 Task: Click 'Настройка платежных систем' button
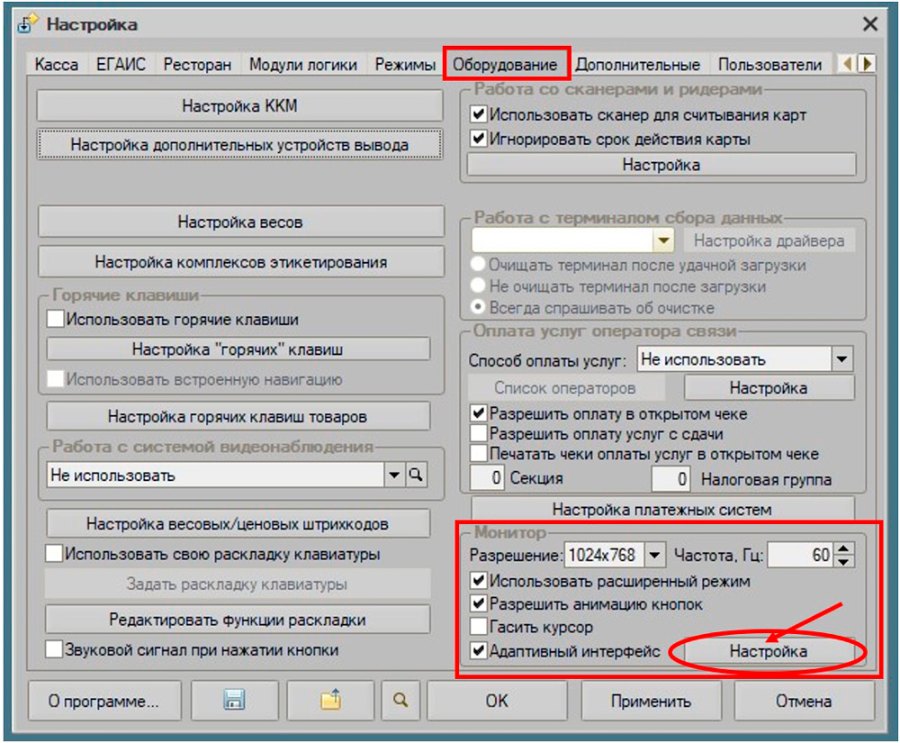(x=662, y=509)
